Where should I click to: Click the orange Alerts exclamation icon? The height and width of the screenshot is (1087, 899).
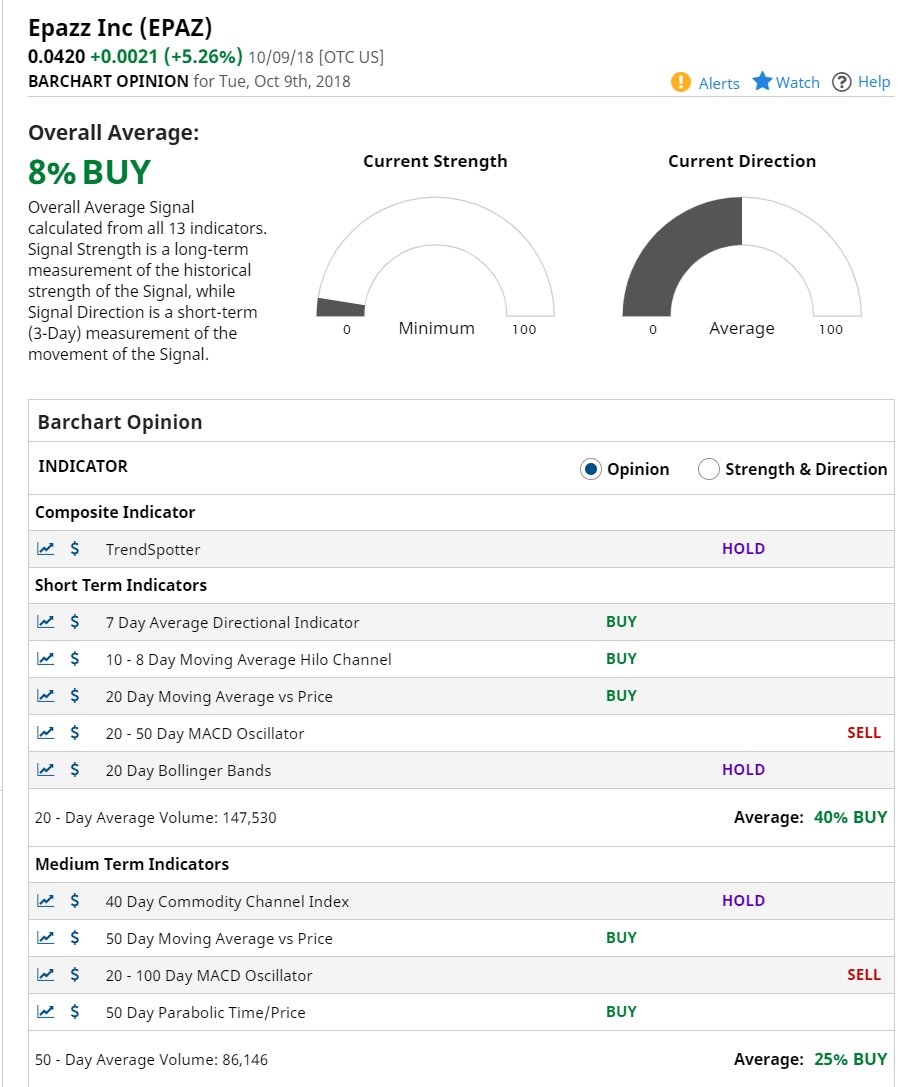coord(681,82)
